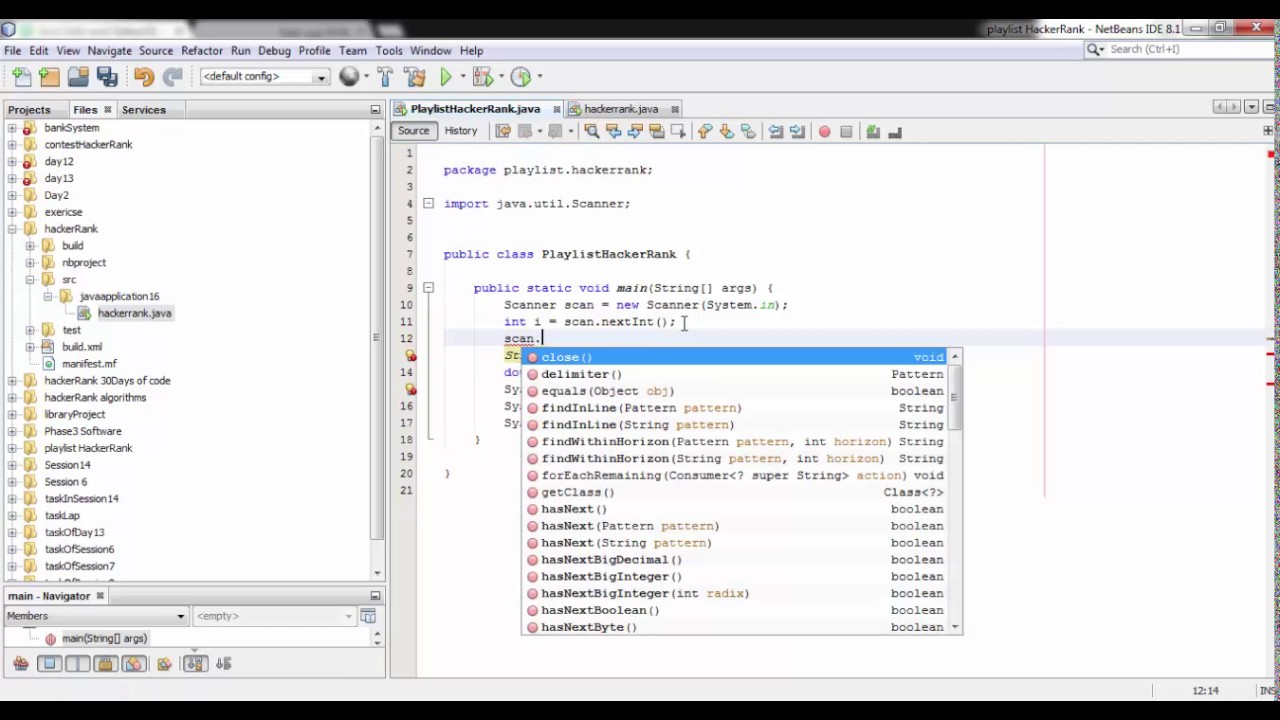Expand the playlist HackerRank folder

[12, 448]
